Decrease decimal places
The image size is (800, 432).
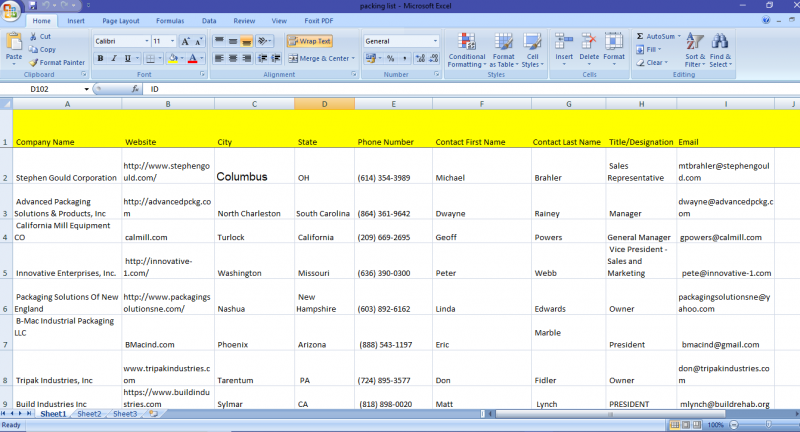coord(433,58)
